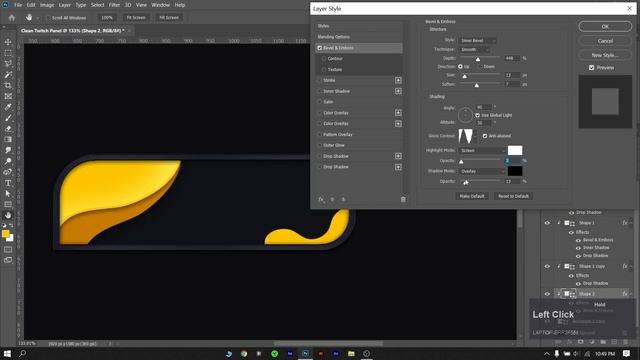Open the notification center icon

[x=626, y=353]
